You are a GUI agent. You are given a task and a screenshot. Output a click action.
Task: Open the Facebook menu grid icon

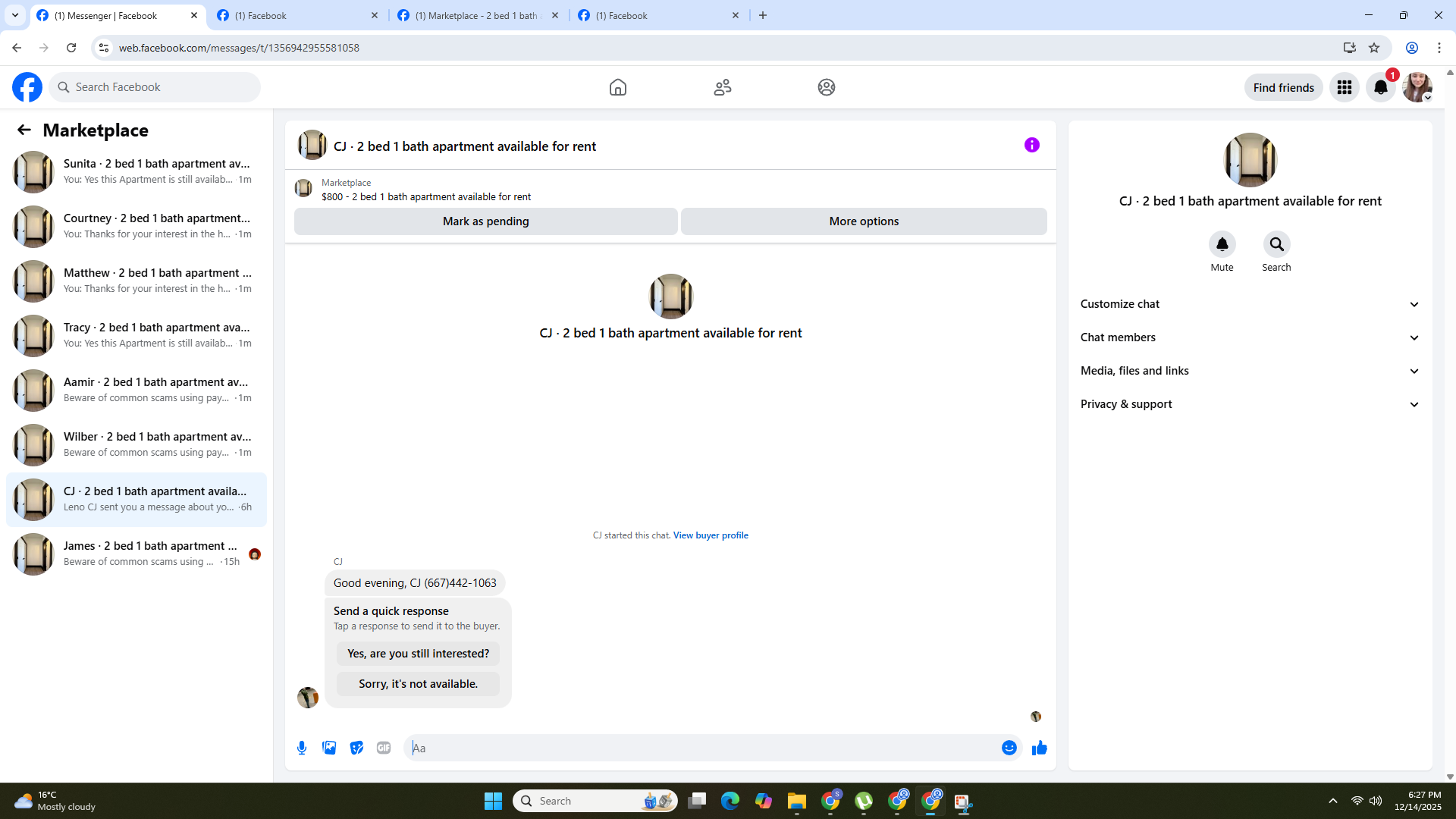(1344, 87)
